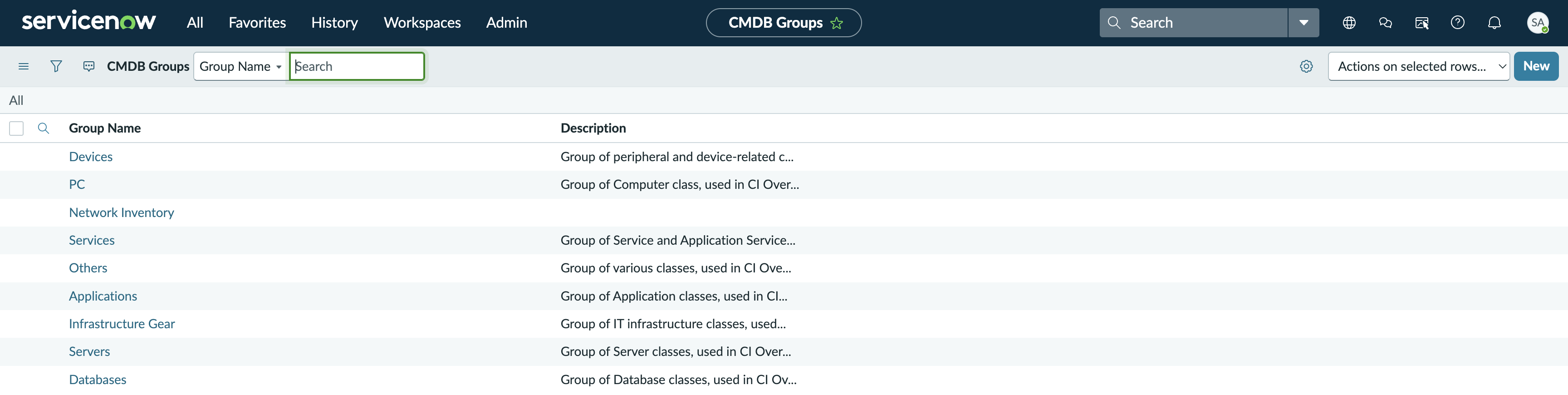Image resolution: width=1568 pixels, height=395 pixels.
Task: Open the list hamburger context menu
Action: (24, 66)
